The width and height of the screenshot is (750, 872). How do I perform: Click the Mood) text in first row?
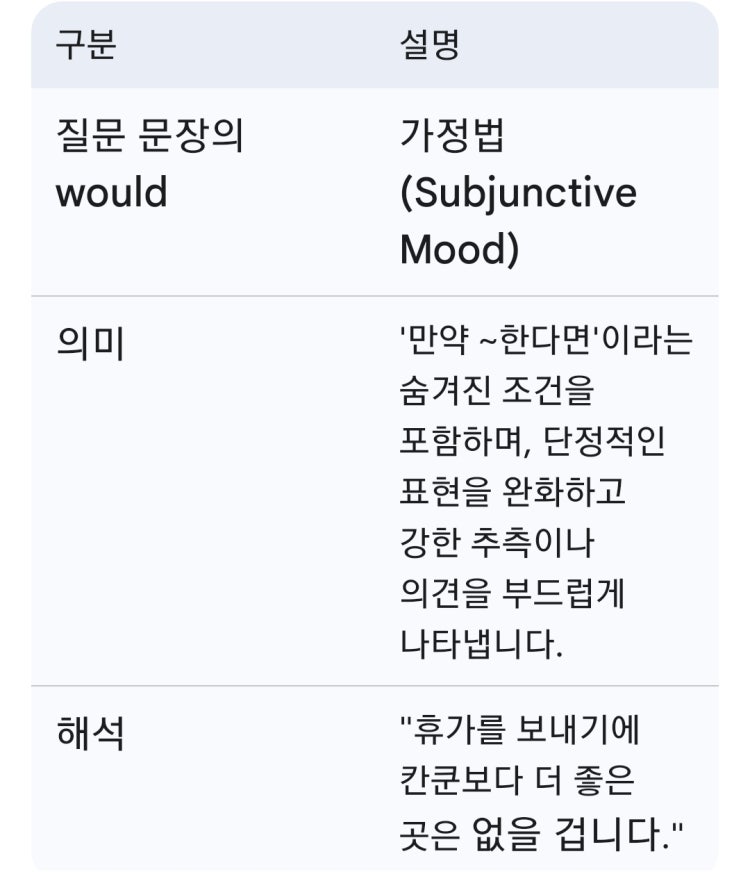(x=459, y=250)
